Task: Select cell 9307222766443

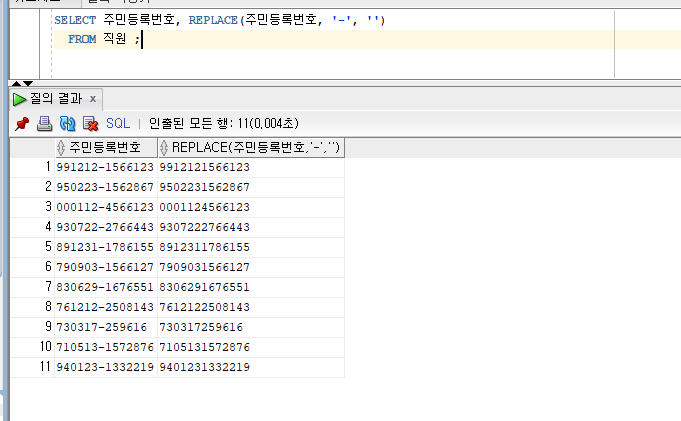Action: [x=251, y=227]
